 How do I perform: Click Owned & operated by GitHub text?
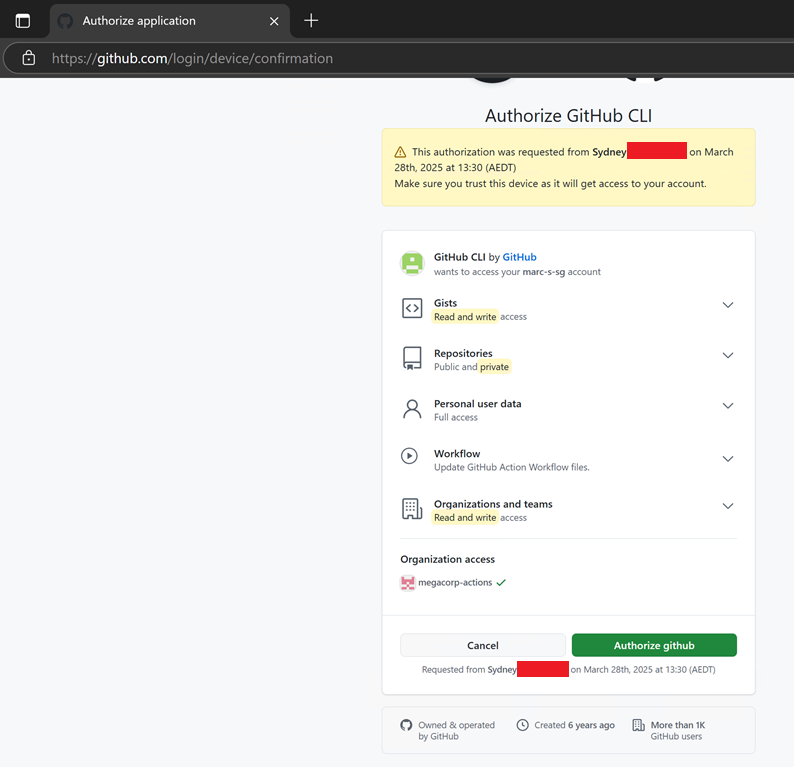456,731
